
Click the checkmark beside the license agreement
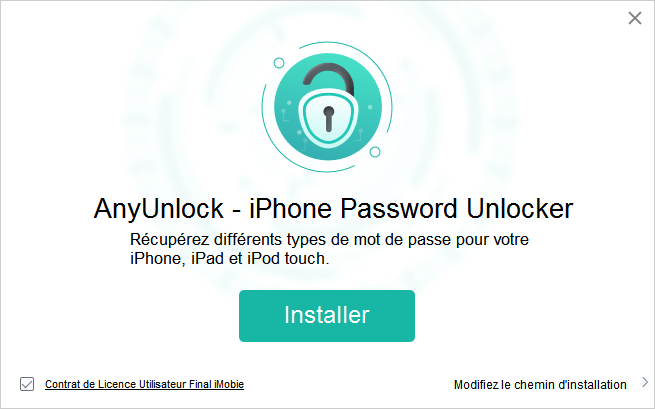[x=27, y=384]
